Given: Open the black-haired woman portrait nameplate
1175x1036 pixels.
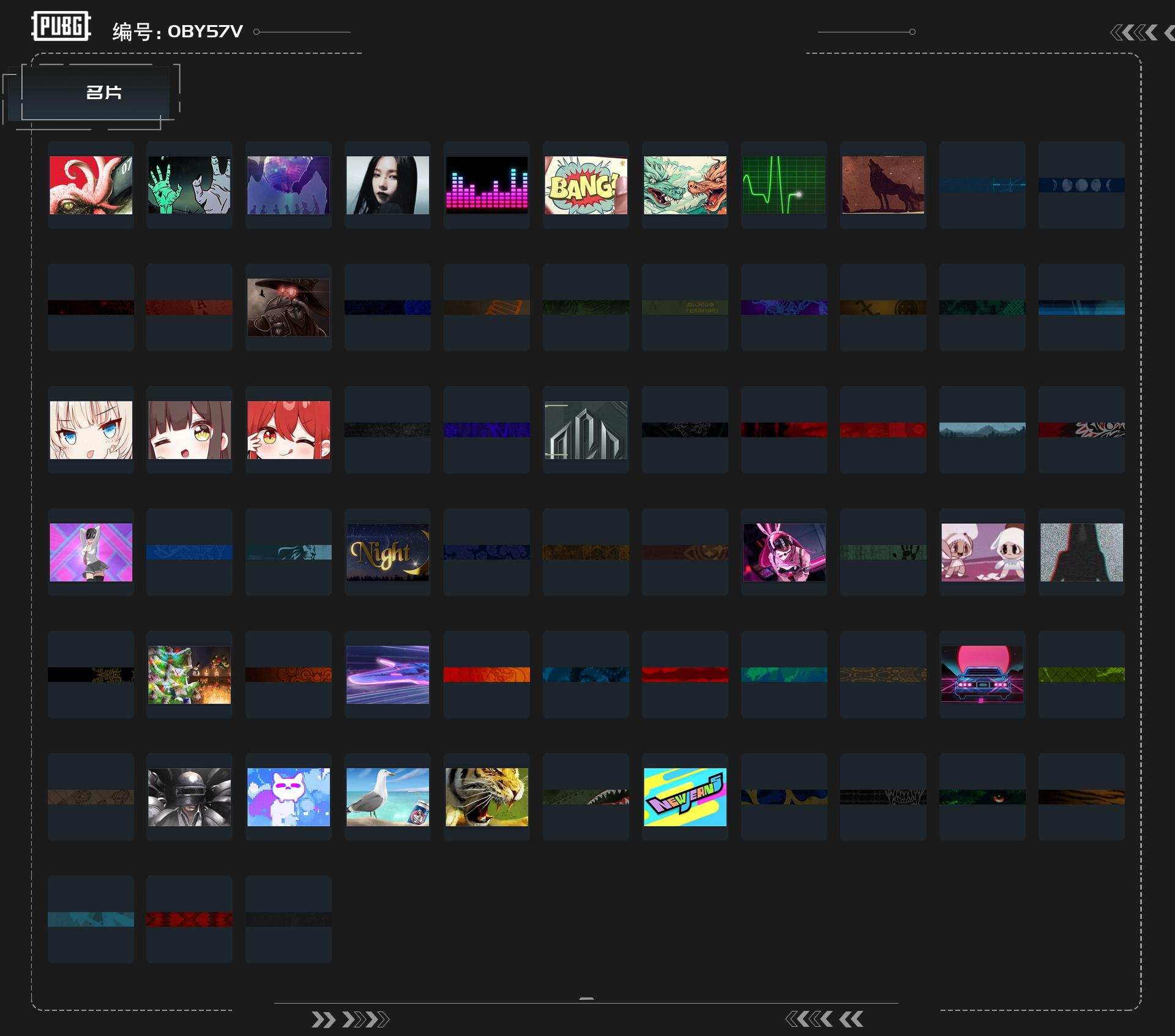Looking at the screenshot, I should (x=387, y=185).
